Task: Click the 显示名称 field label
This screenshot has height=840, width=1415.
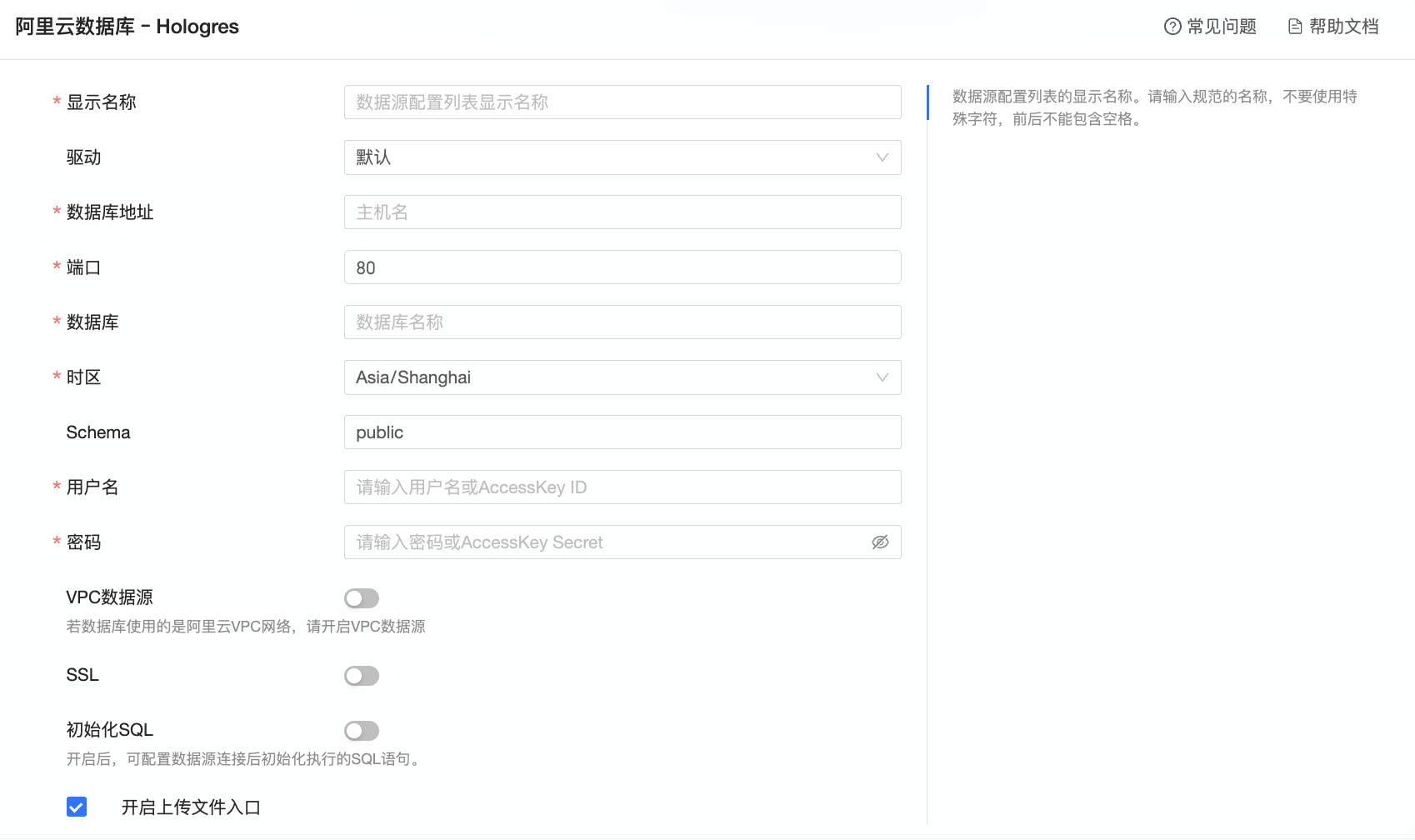Action: coord(102,102)
